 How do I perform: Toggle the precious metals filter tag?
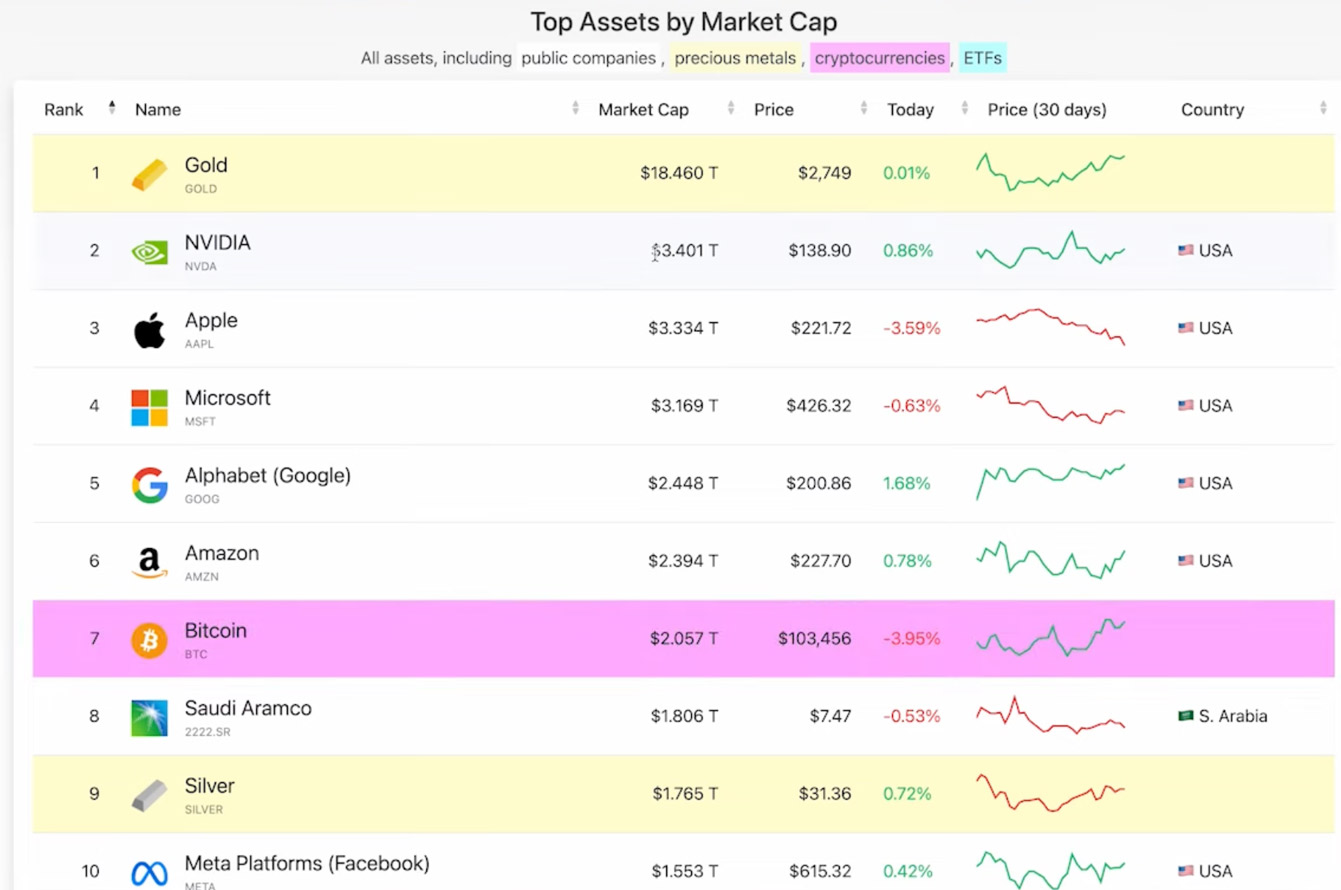735,58
